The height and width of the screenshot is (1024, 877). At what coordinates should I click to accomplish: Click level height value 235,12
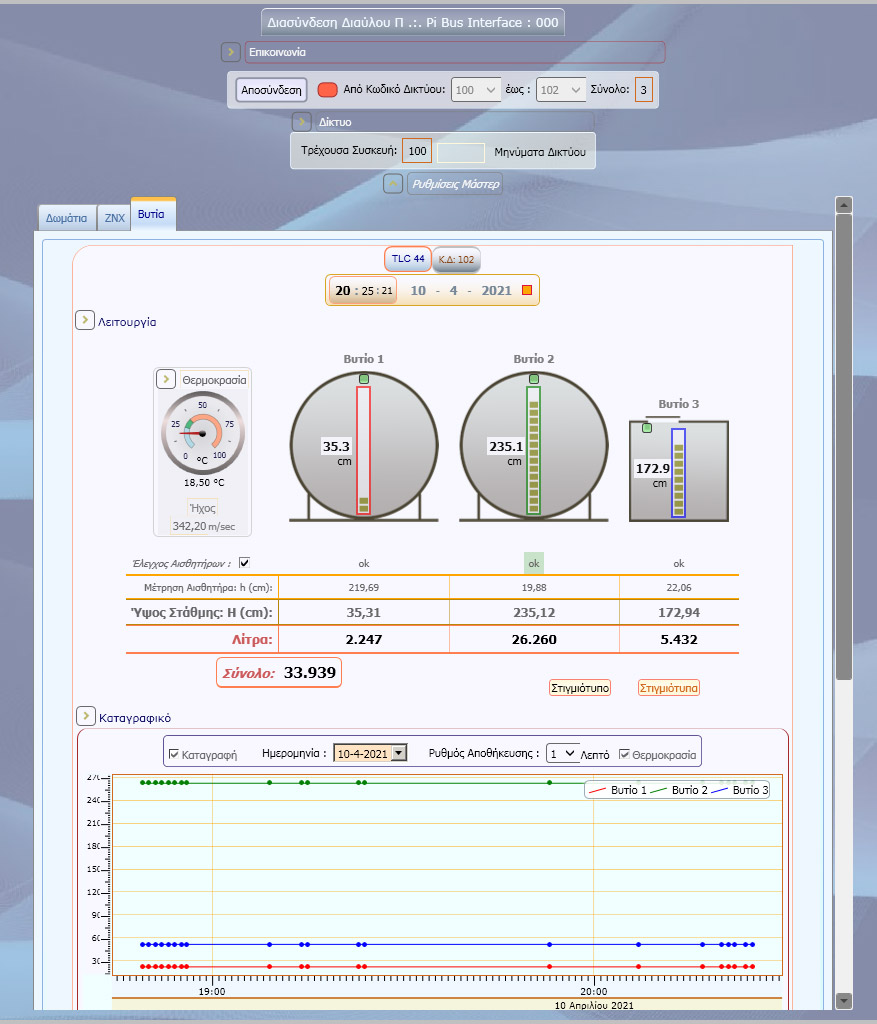click(x=534, y=613)
